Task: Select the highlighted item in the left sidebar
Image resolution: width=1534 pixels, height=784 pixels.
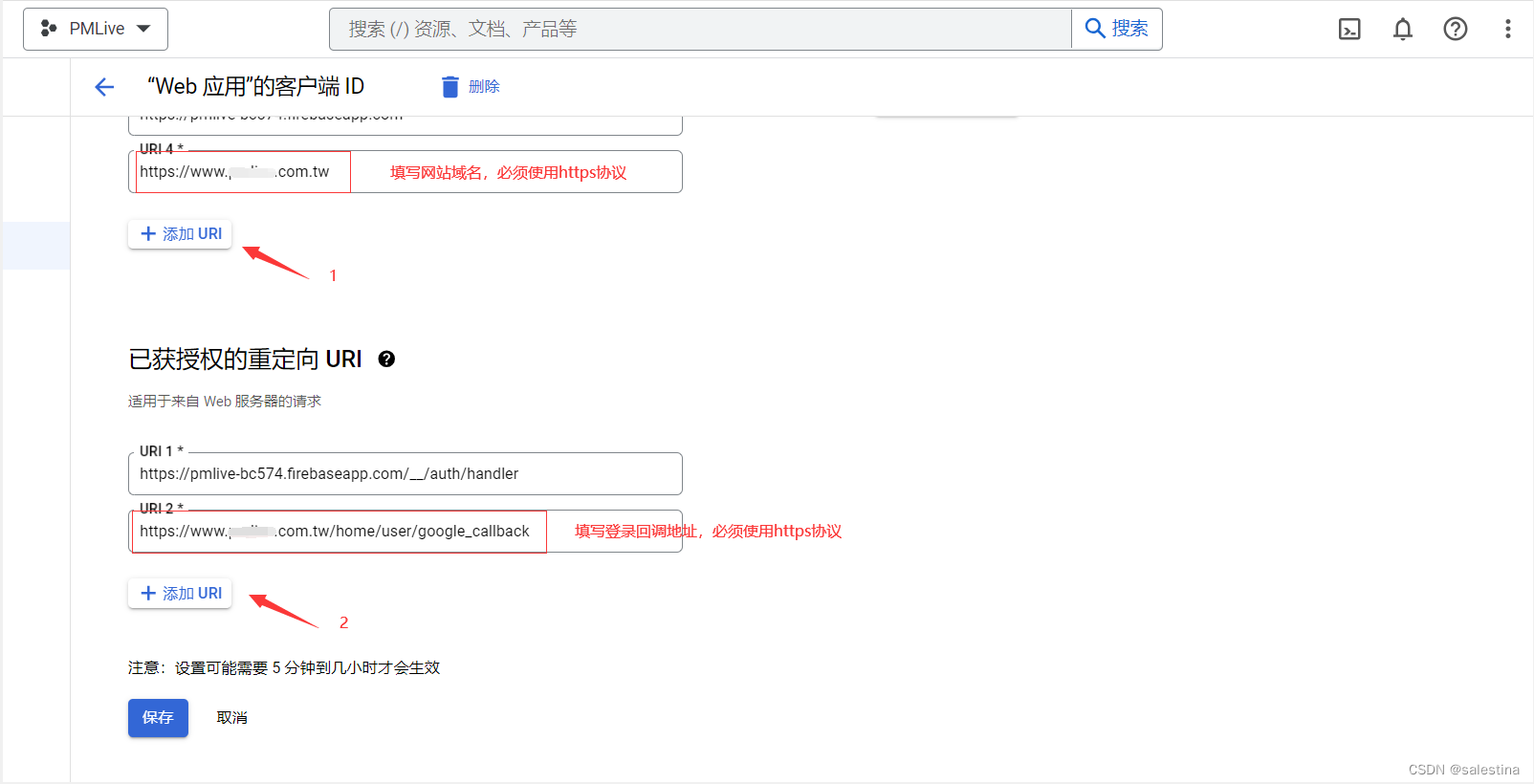Action: [36, 246]
